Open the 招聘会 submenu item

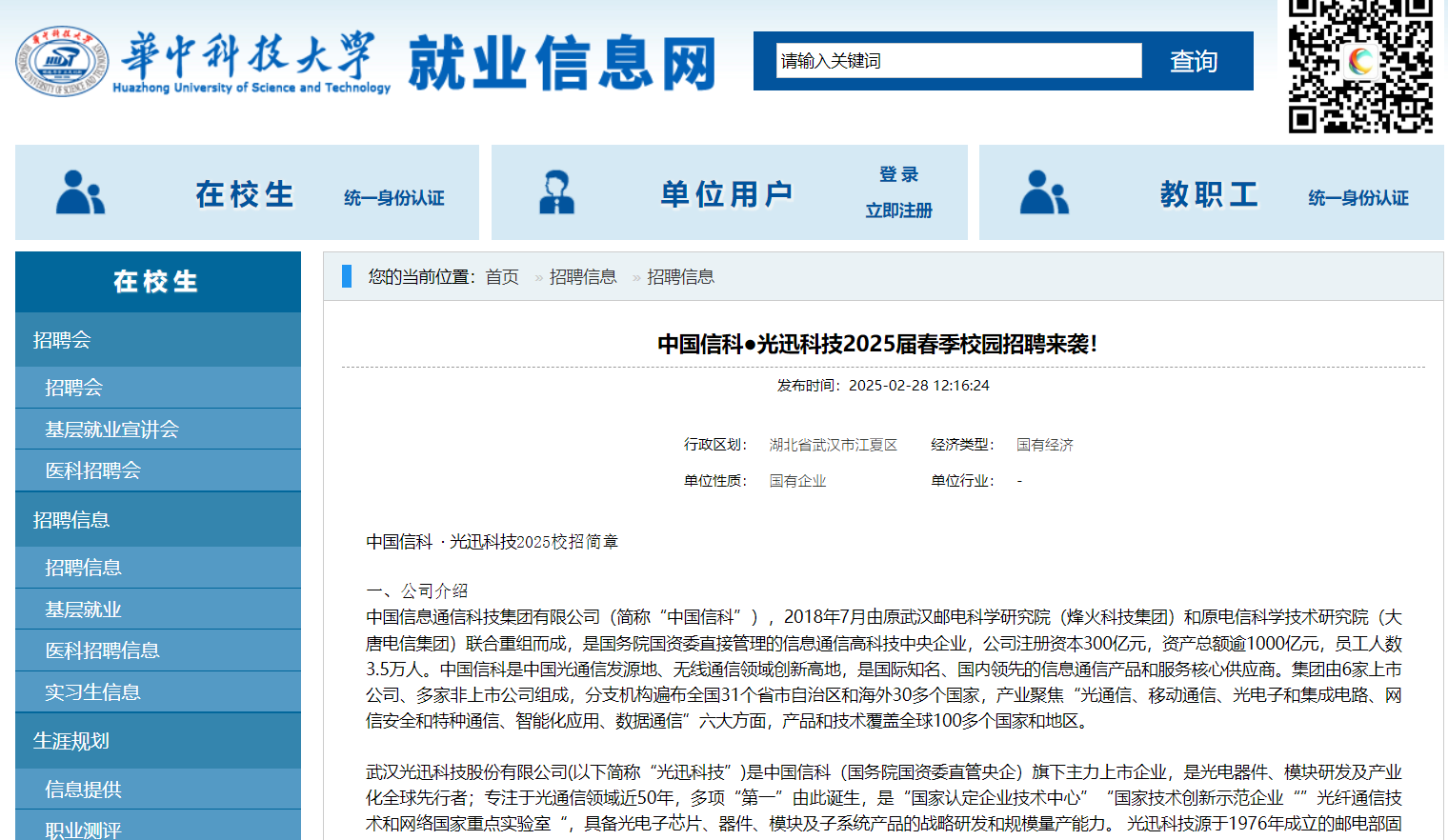158,388
